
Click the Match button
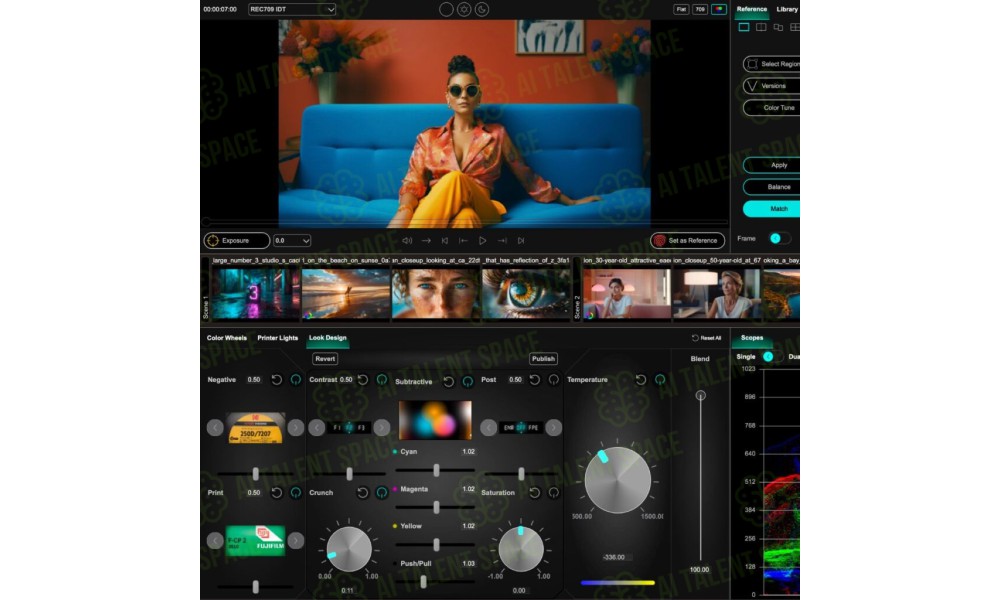coord(772,209)
